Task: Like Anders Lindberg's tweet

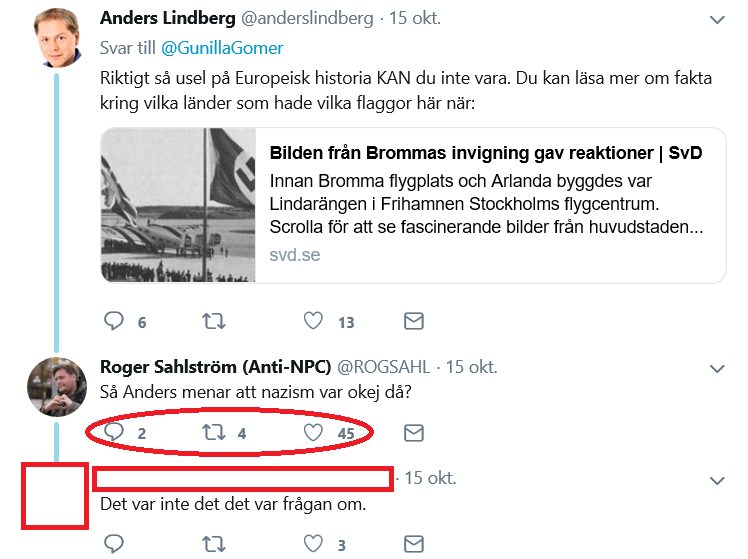Action: coord(313,321)
